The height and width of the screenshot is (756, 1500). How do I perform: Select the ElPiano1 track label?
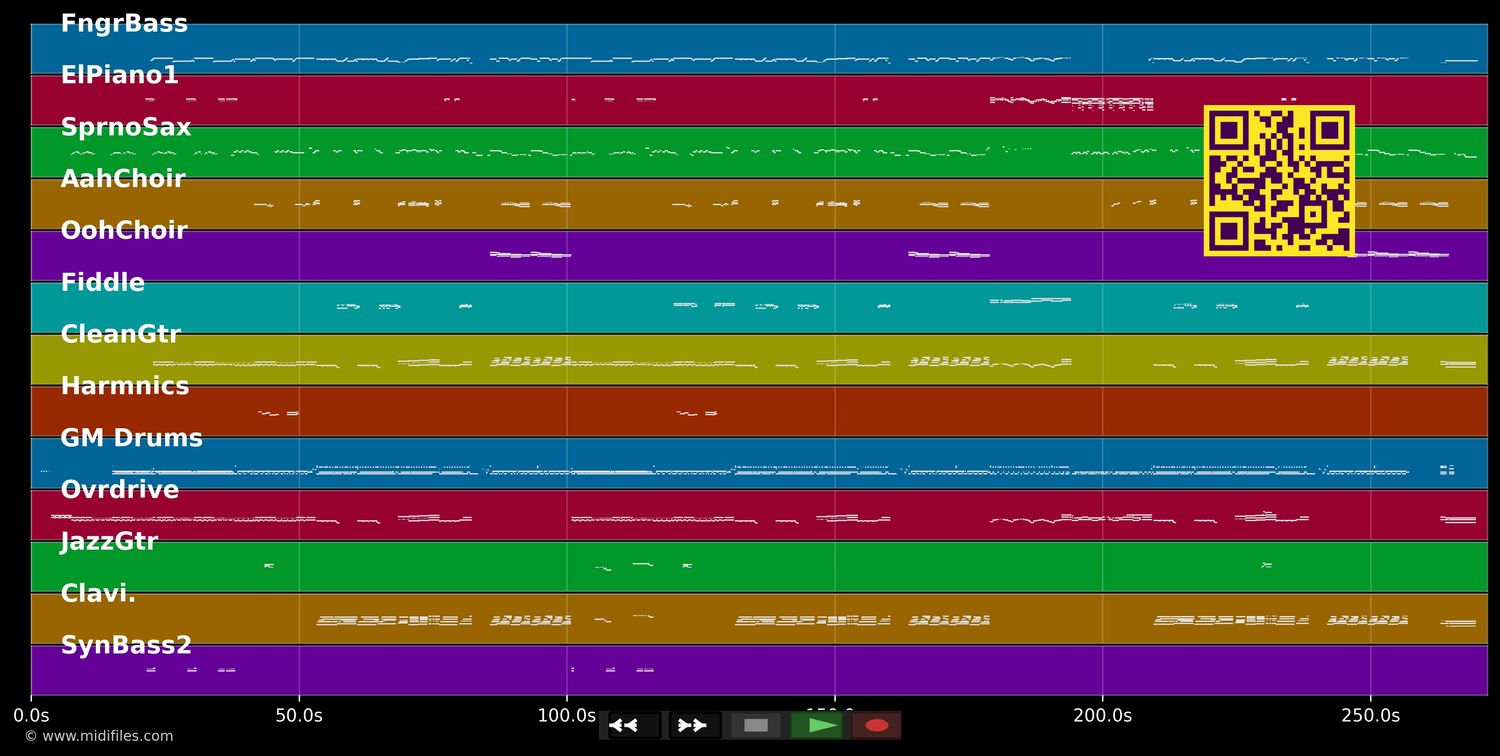pos(119,76)
